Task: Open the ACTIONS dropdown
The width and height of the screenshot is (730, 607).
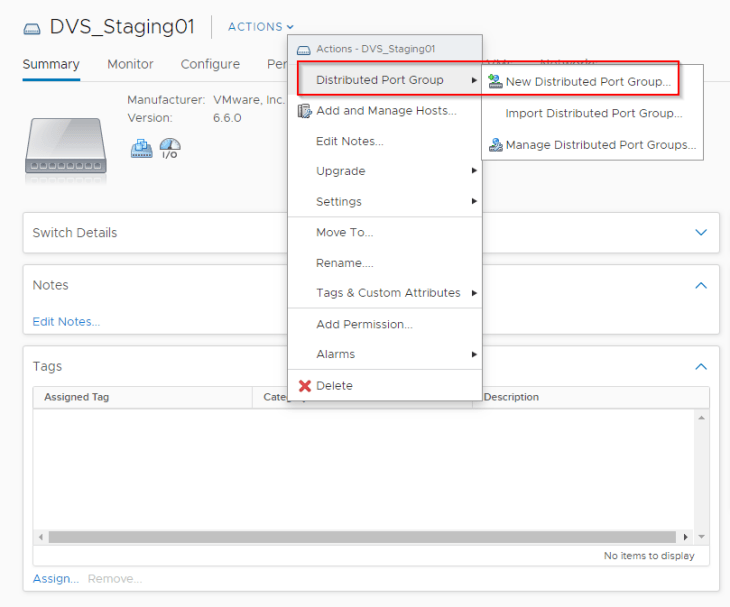Action: (x=260, y=27)
